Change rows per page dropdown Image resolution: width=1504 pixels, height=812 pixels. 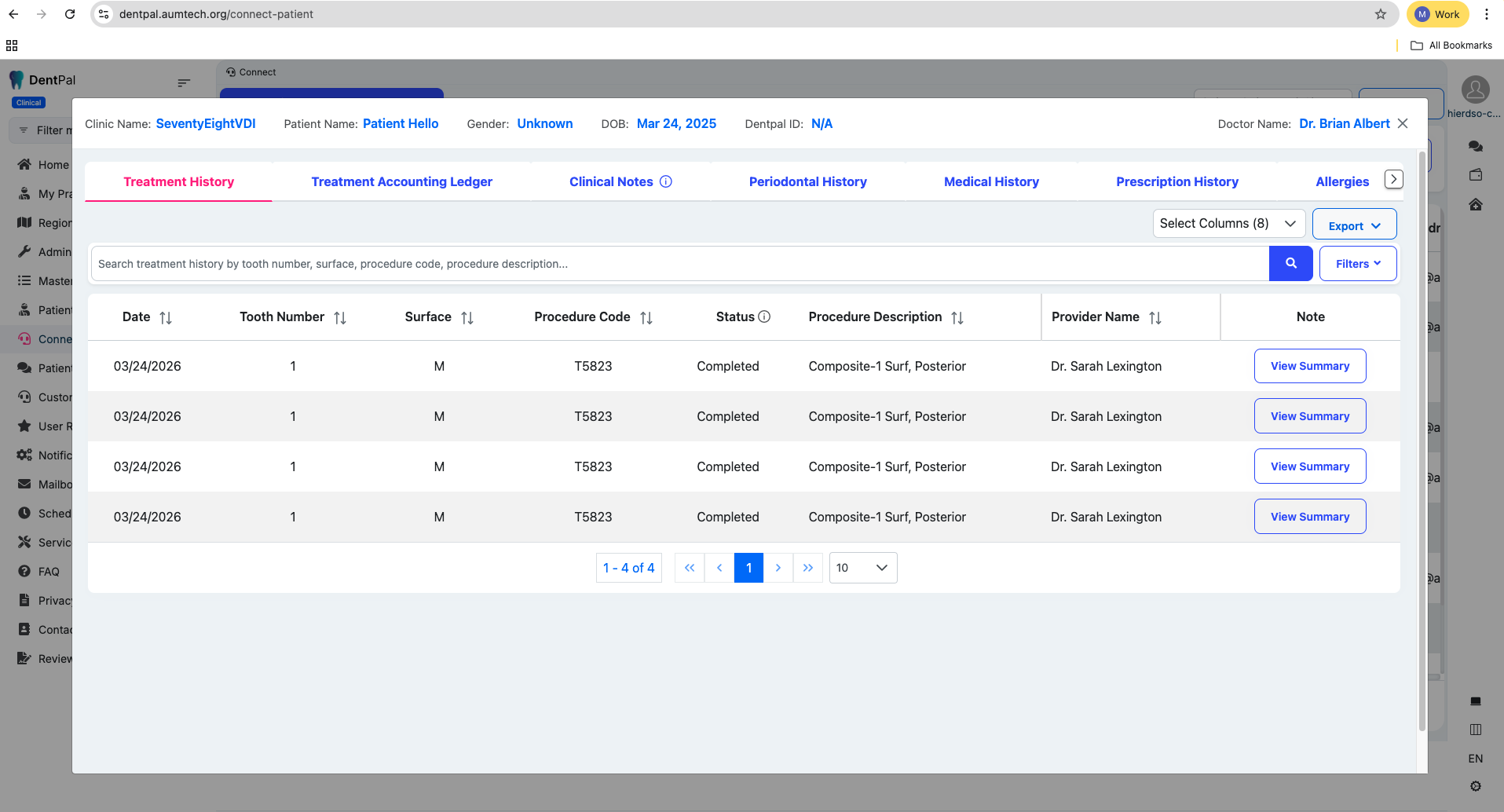[862, 568]
